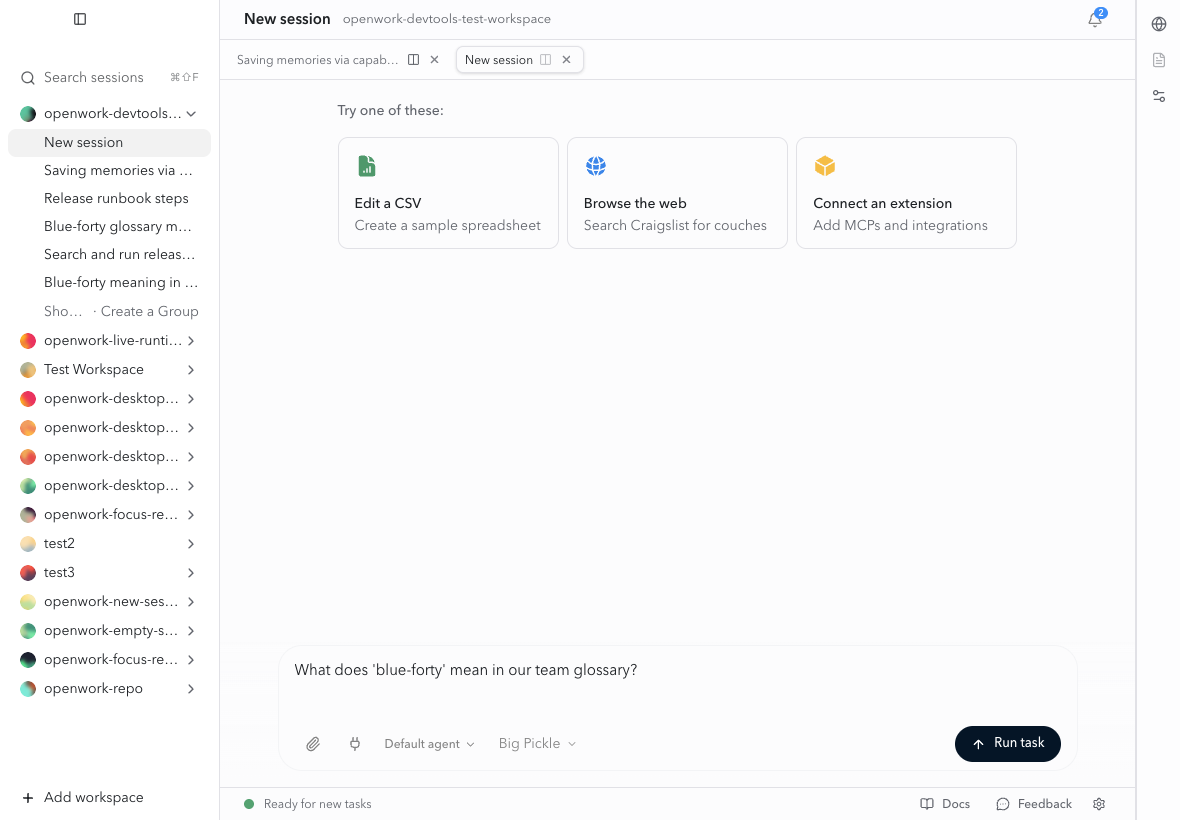
Task: Click the paperclip attach file icon
Action: coord(313,744)
